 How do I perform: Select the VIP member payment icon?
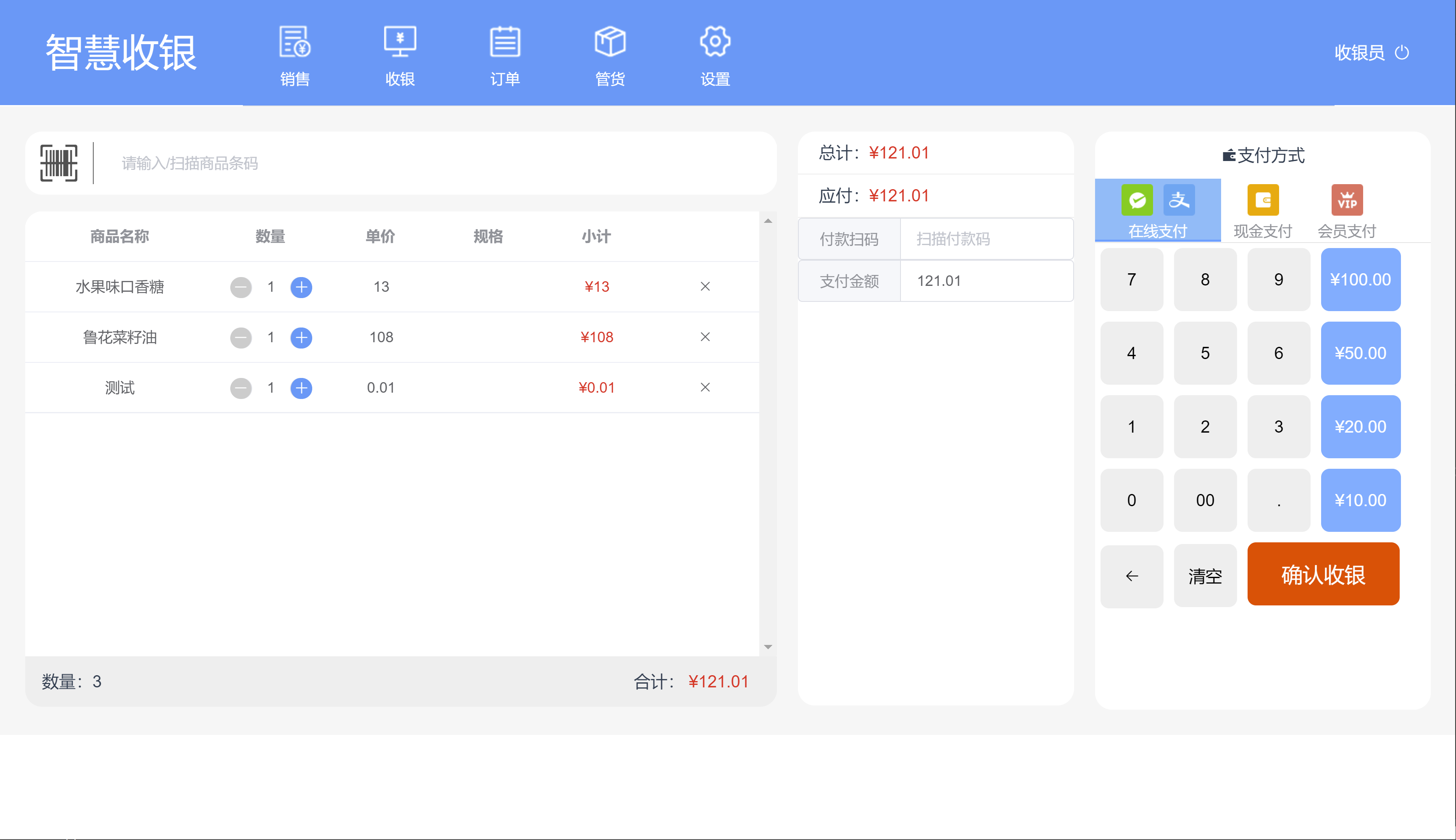[x=1347, y=200]
